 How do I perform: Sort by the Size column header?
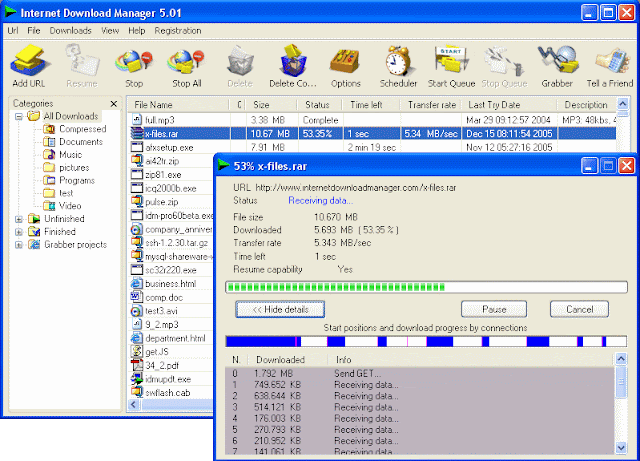(271, 105)
